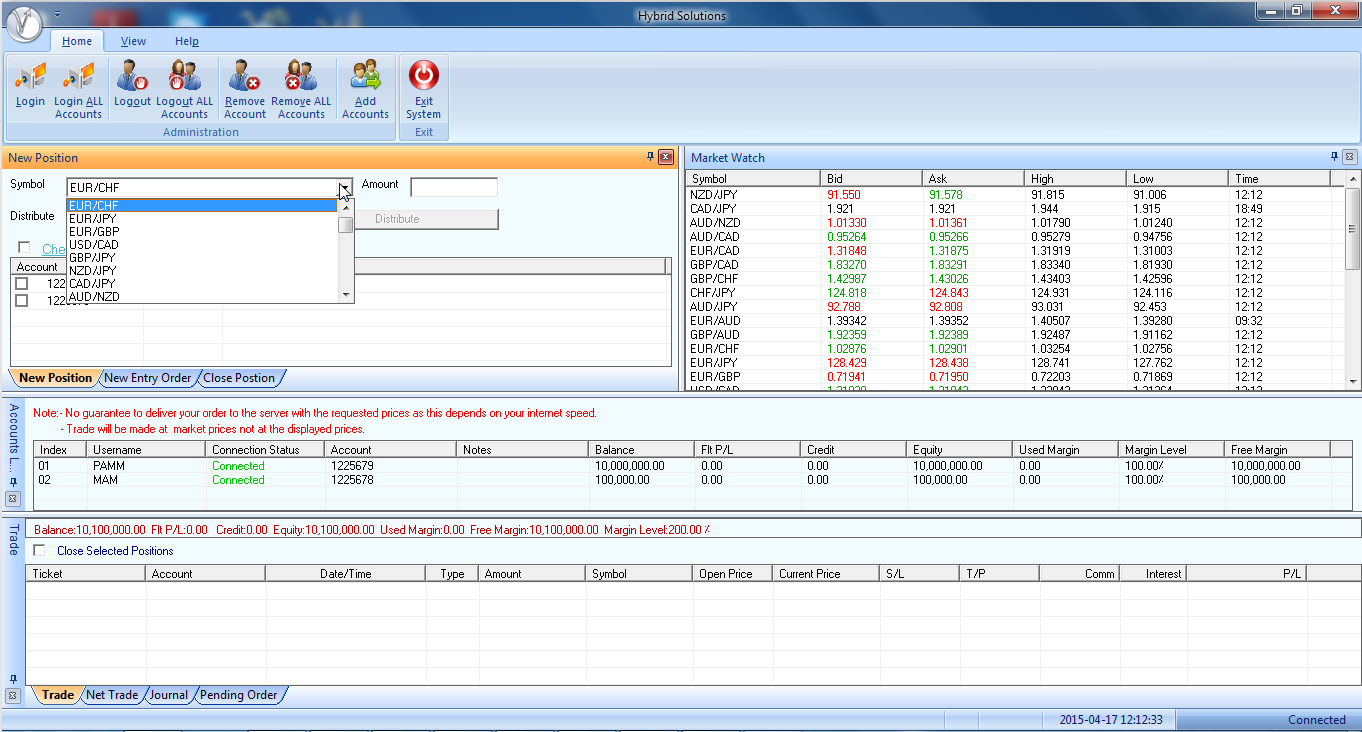Select NZD/JPY row in Market Watch

[x=1016, y=194]
